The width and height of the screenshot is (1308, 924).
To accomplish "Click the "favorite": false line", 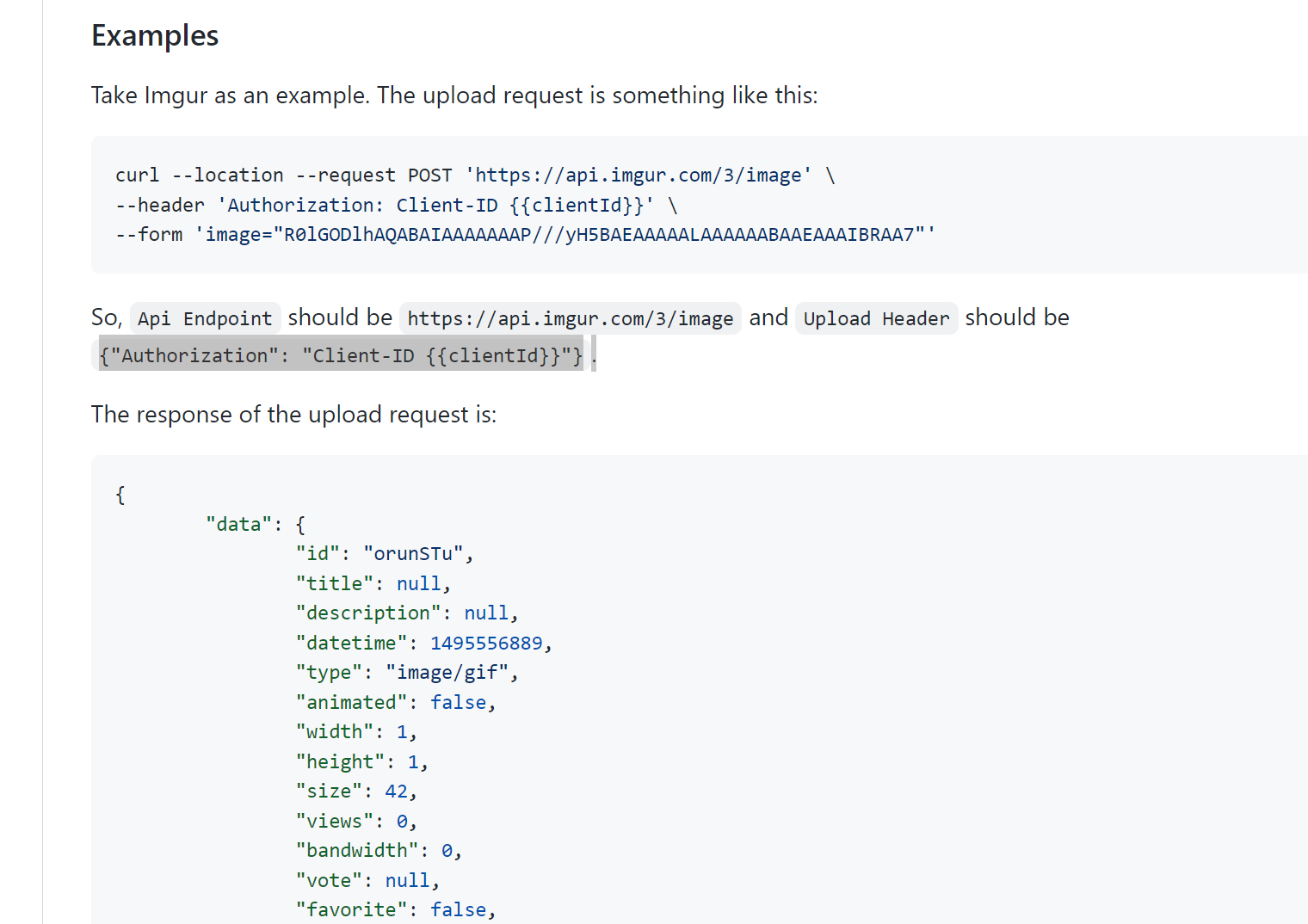I will (394, 909).
